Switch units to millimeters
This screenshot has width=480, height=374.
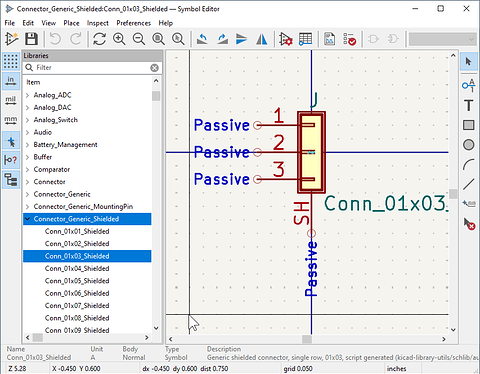(x=11, y=120)
